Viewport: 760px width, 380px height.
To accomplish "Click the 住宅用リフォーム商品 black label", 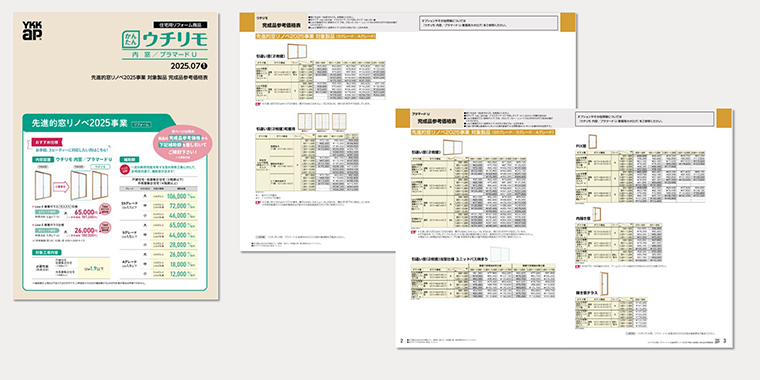I will [x=180, y=24].
